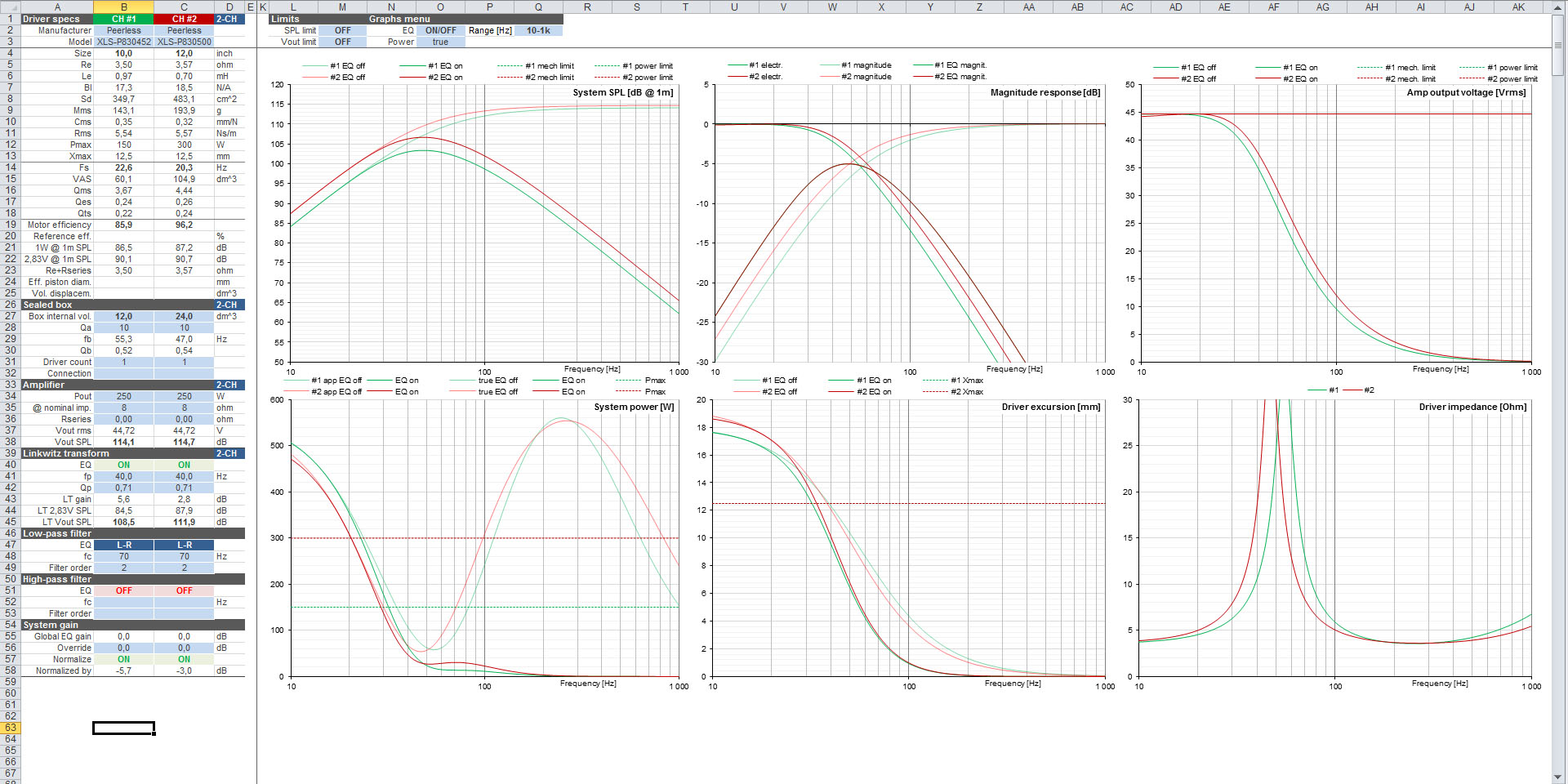This screenshot has height=784, width=1568.
Task: Open the 2-CH selector in the Sealed box header
Action: tap(229, 305)
